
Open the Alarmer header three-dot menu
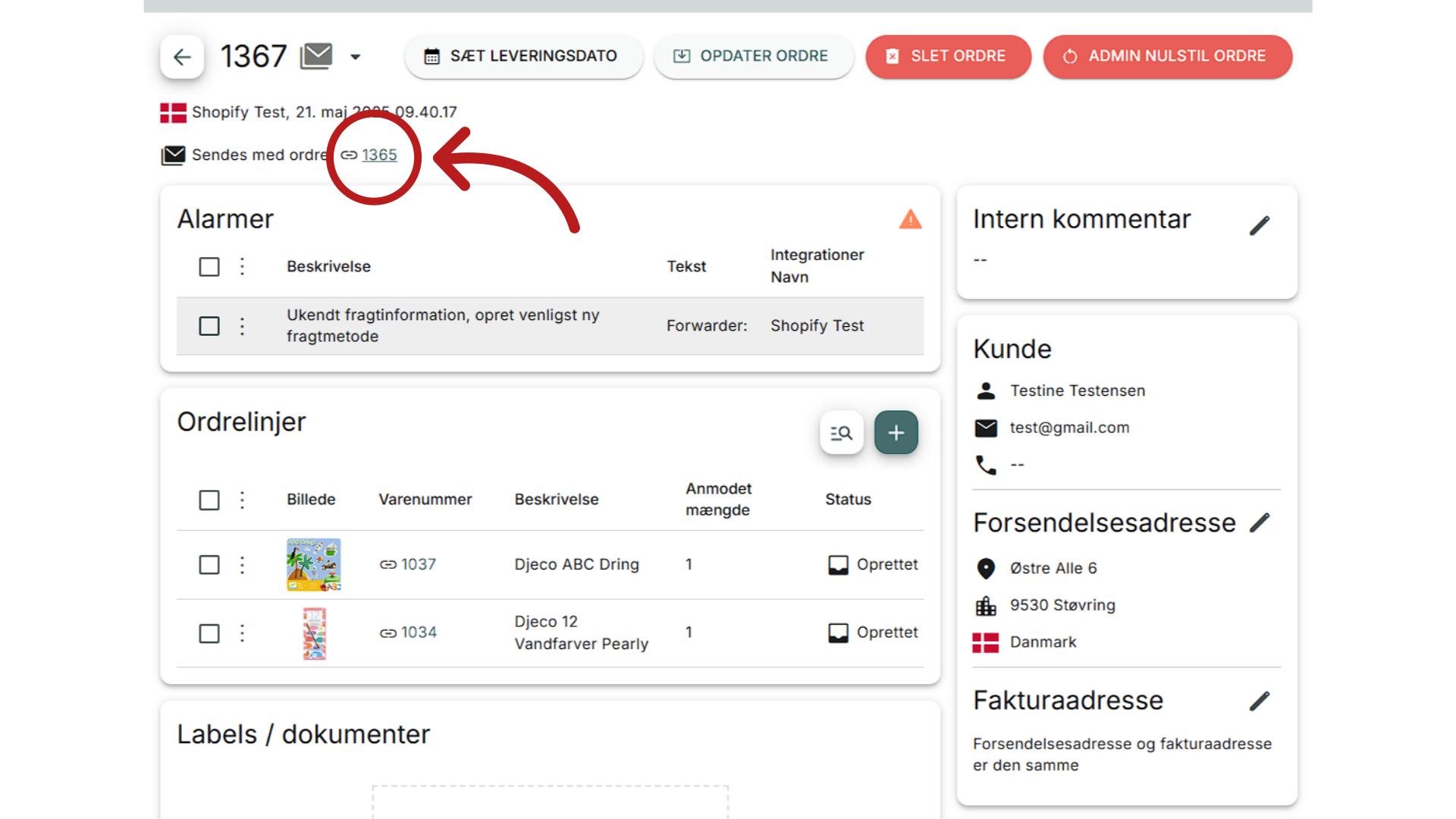click(243, 266)
